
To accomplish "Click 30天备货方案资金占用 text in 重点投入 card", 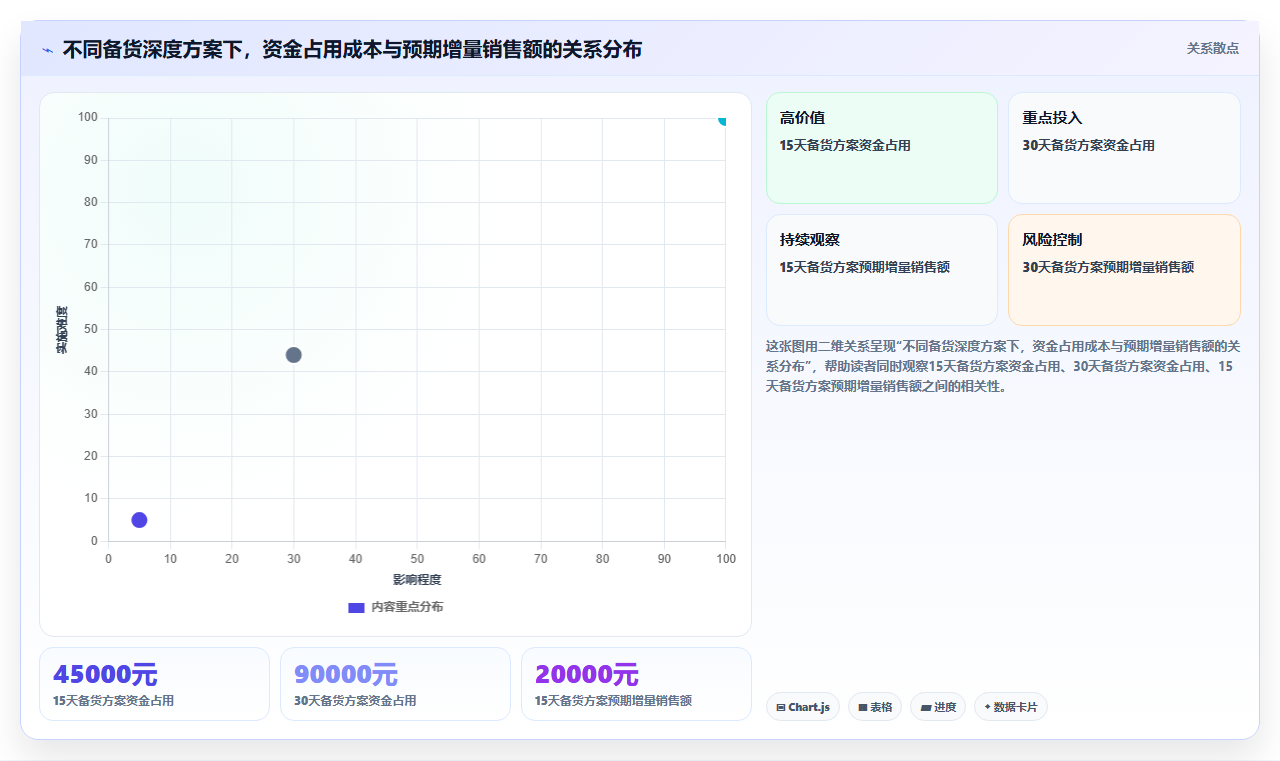I will [1088, 146].
